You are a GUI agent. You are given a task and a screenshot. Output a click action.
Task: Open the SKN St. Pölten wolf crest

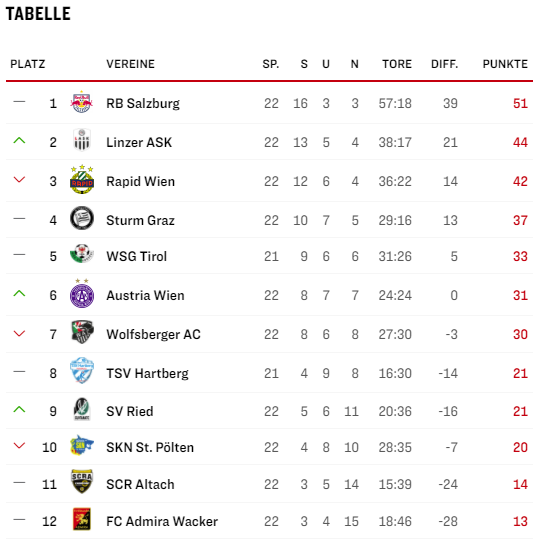(x=82, y=446)
